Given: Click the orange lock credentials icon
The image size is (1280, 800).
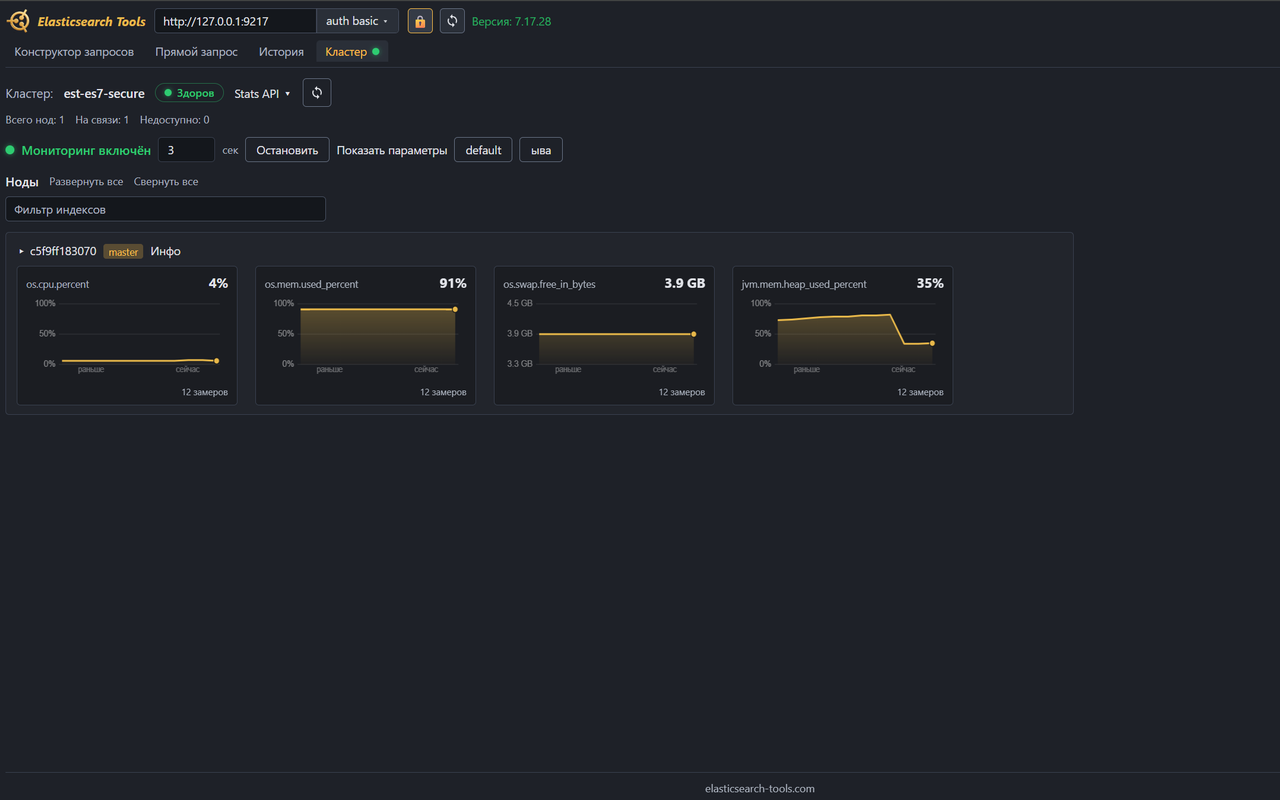Looking at the screenshot, I should pos(420,21).
